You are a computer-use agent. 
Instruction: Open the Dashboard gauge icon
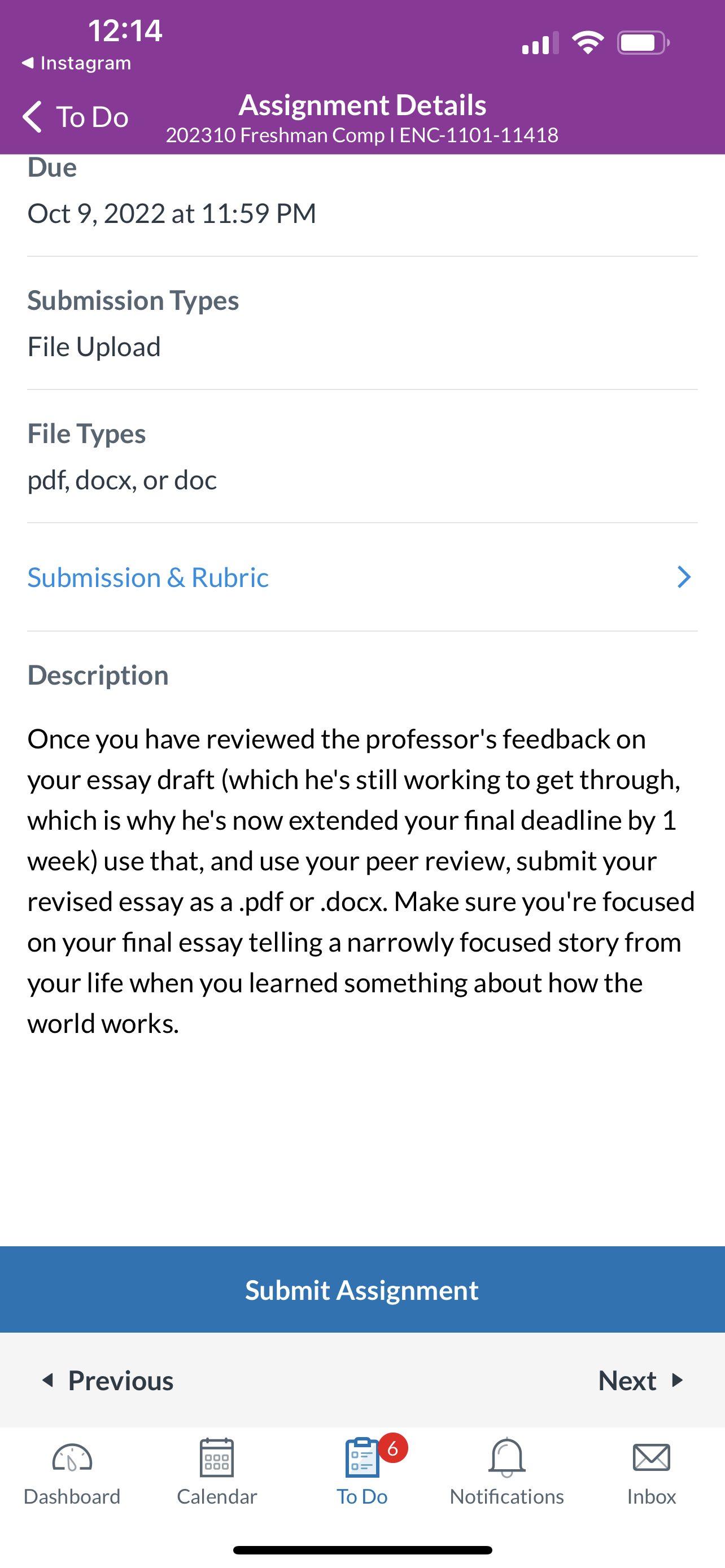point(72,1458)
